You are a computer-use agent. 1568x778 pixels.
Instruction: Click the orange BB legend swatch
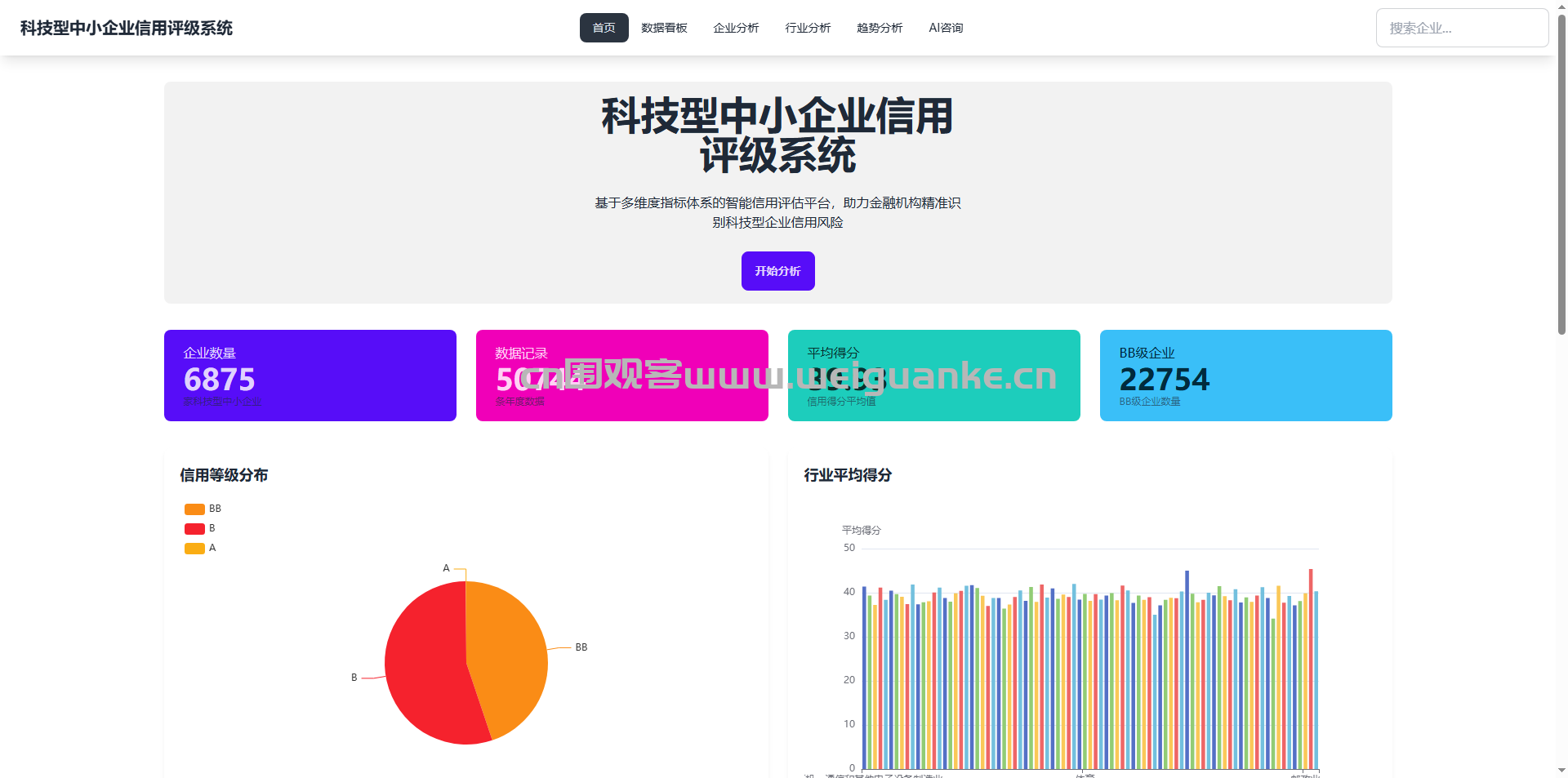194,509
